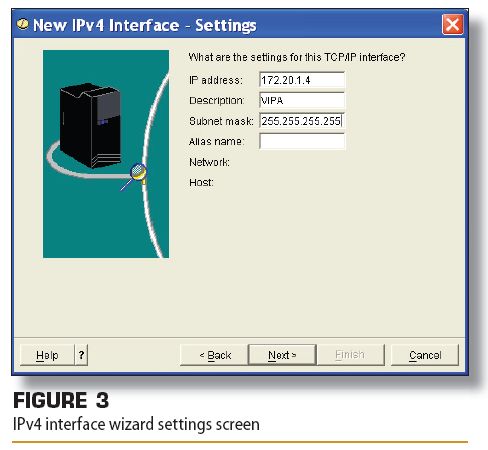
Task: Click in the Description field containing VIPA
Action: pos(302,100)
